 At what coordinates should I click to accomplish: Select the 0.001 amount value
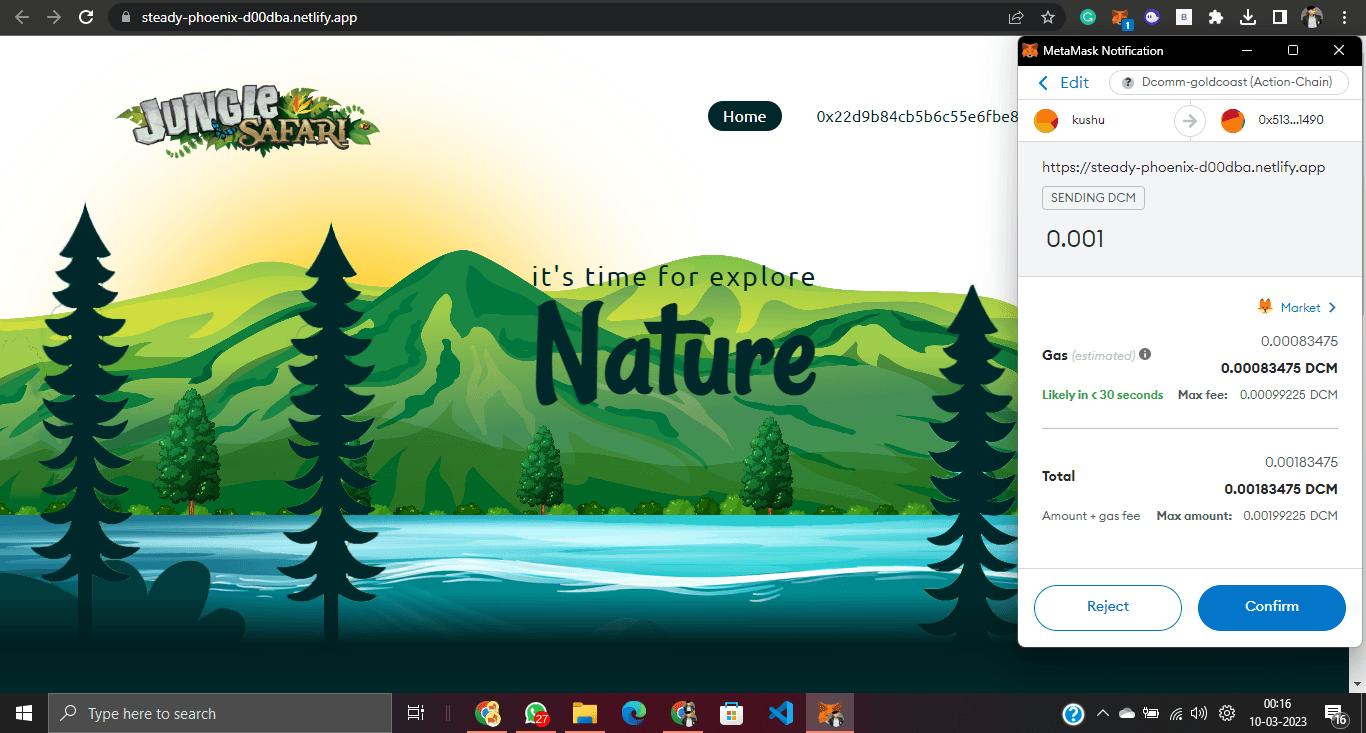tap(1075, 239)
